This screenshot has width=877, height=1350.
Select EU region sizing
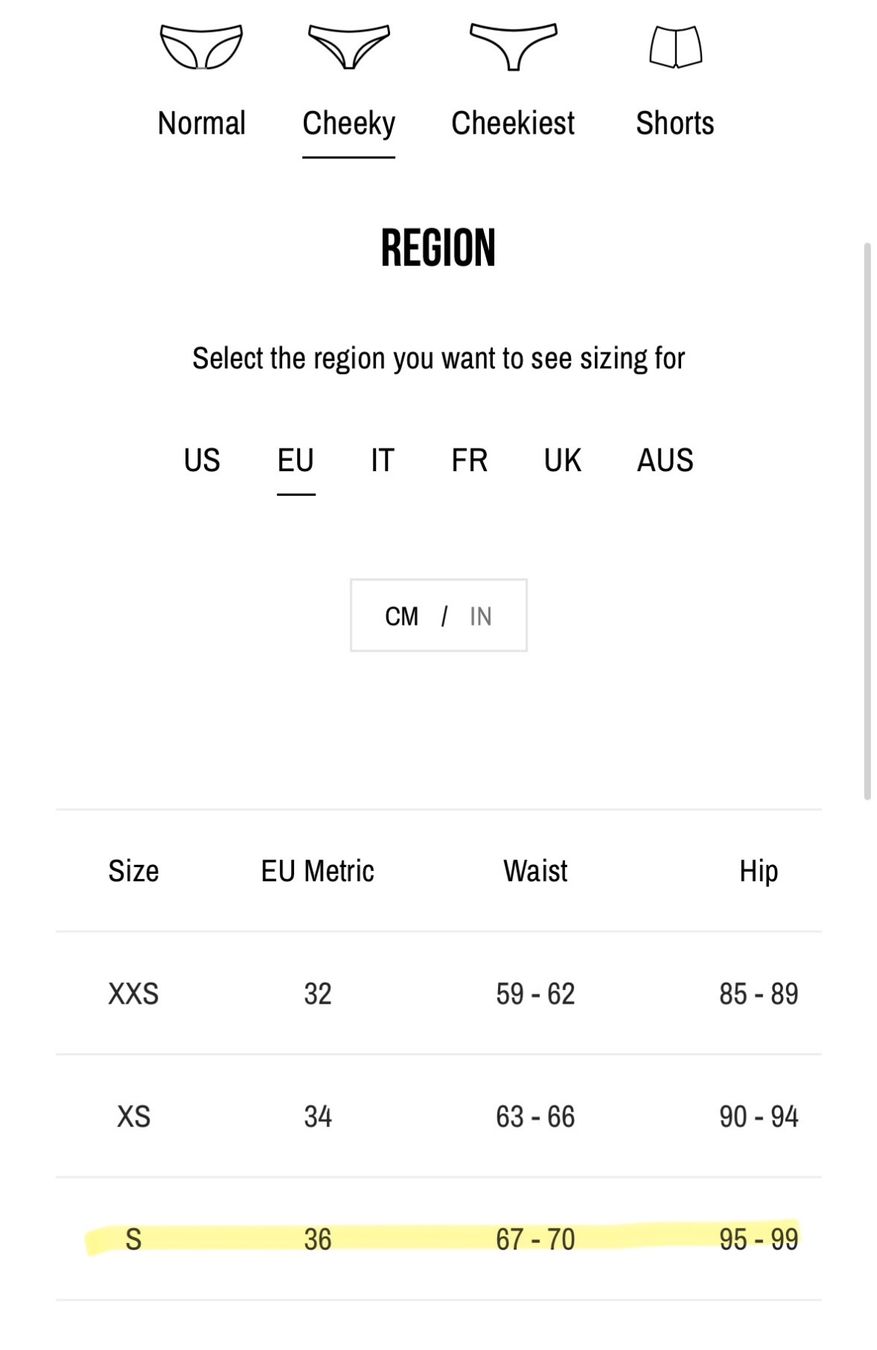pyautogui.click(x=296, y=460)
